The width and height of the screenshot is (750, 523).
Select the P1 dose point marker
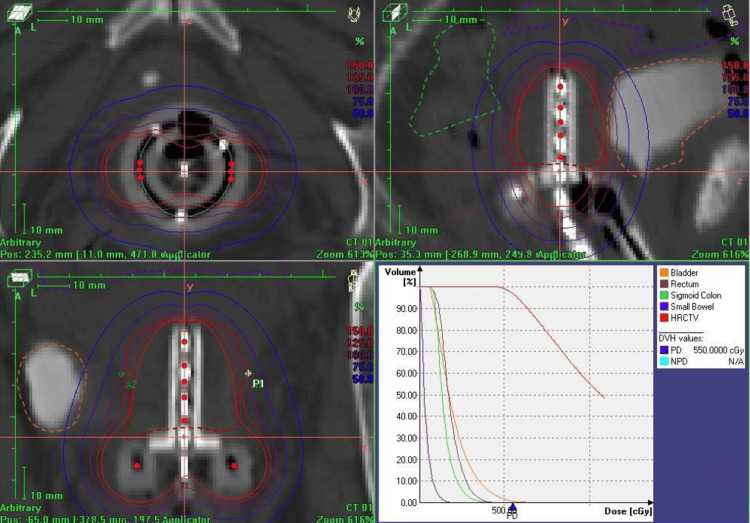point(248,373)
